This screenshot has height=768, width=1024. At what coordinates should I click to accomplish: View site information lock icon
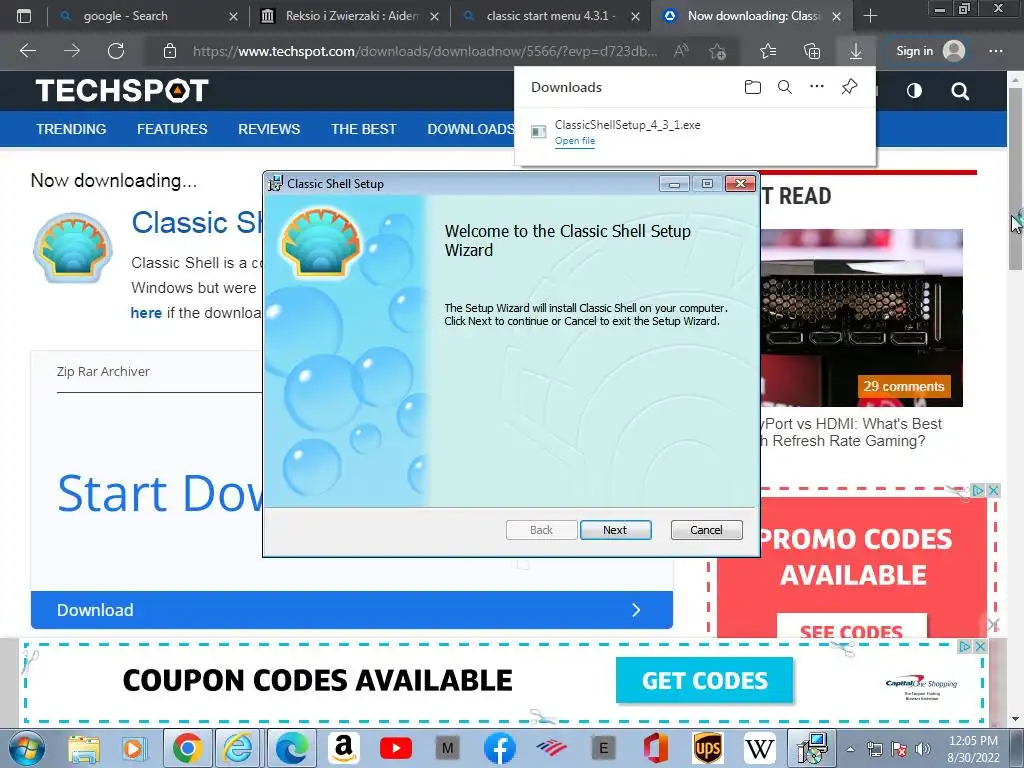coord(170,51)
